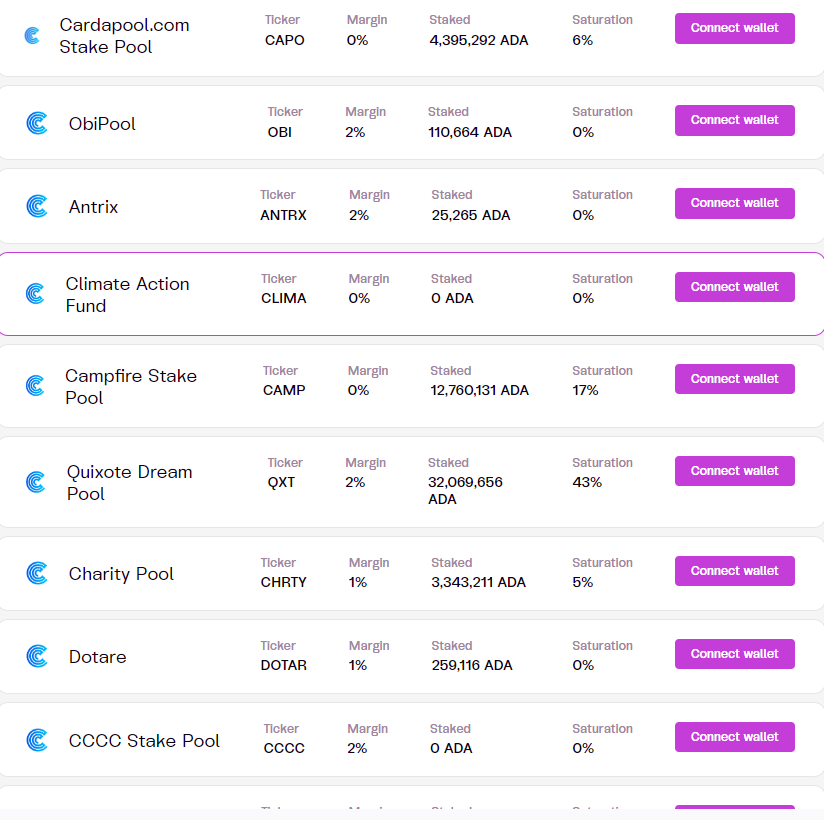Connect wallet for Climate Action Fund
This screenshot has height=820, width=824.
tap(734, 287)
